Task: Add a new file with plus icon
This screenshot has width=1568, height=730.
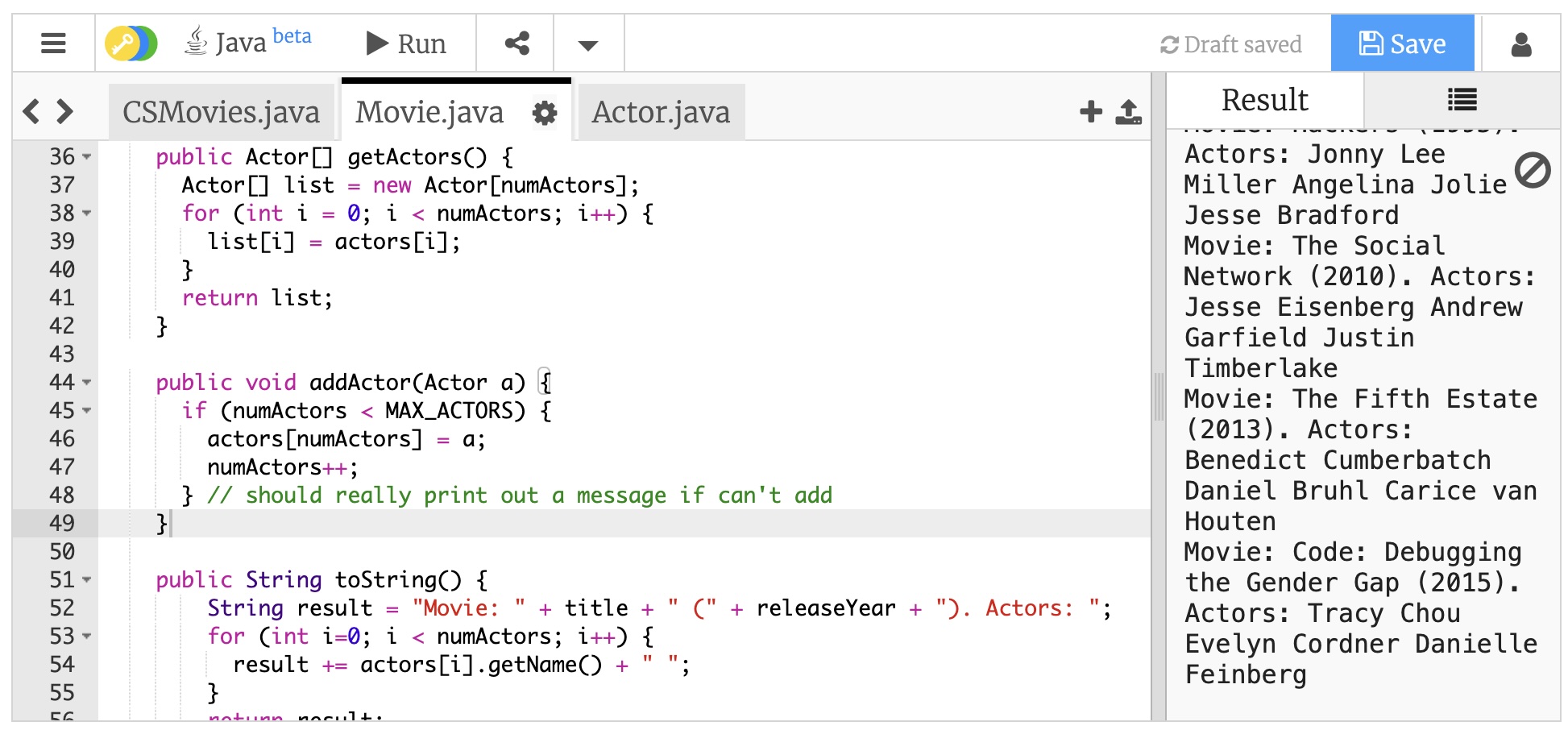Action: (x=1090, y=112)
